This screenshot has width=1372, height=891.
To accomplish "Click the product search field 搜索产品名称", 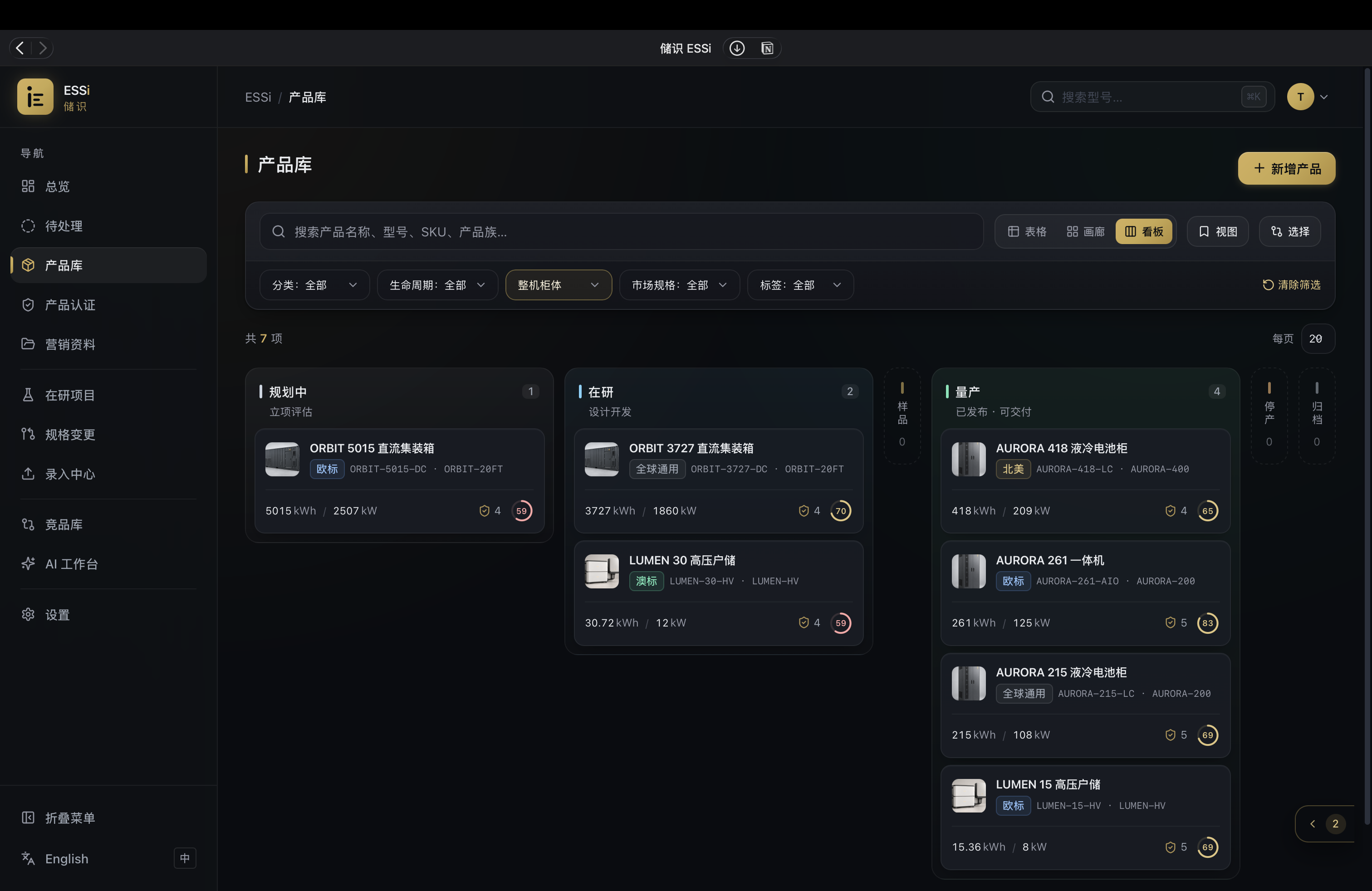I will coord(622,232).
